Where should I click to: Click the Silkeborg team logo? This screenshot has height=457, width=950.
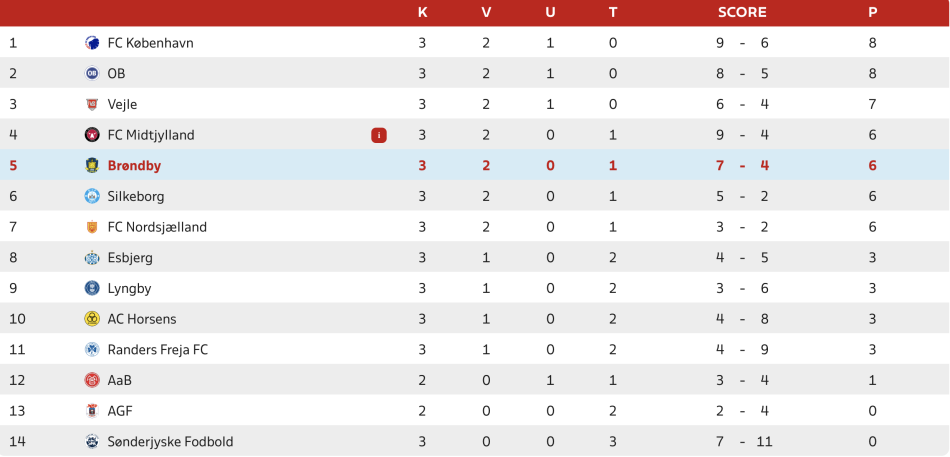[91, 196]
